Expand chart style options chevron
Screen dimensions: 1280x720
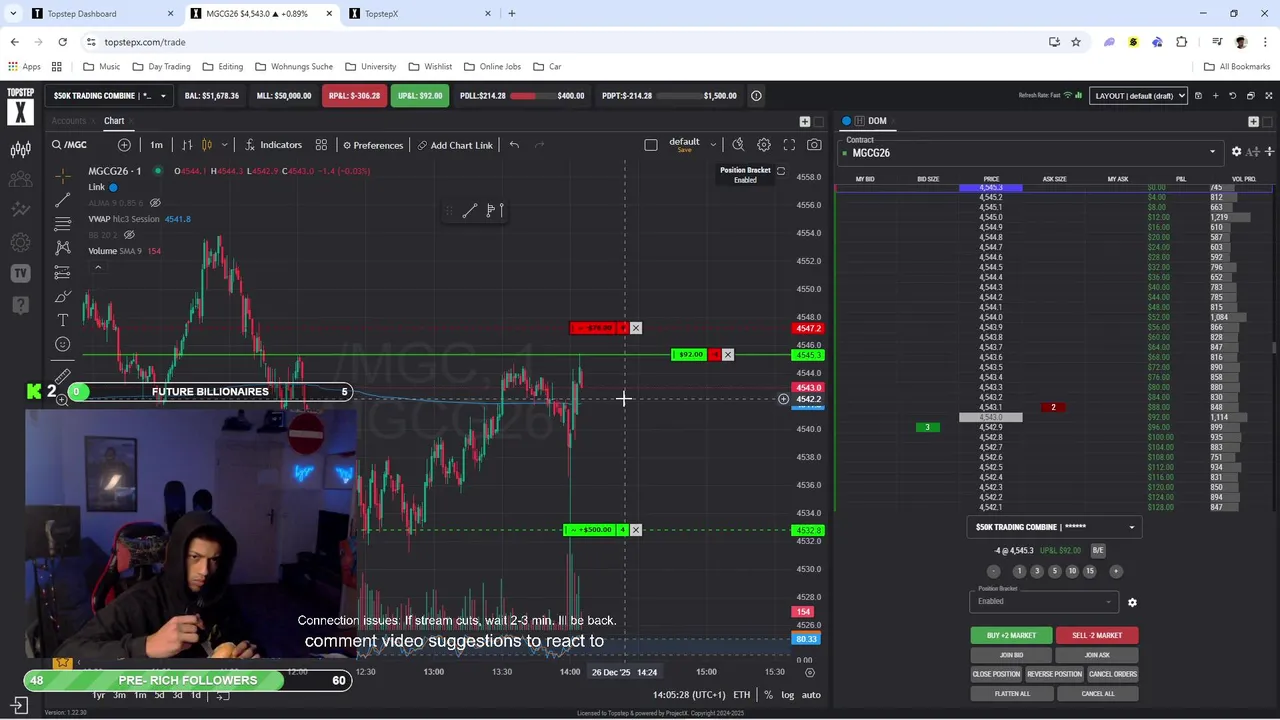click(225, 145)
